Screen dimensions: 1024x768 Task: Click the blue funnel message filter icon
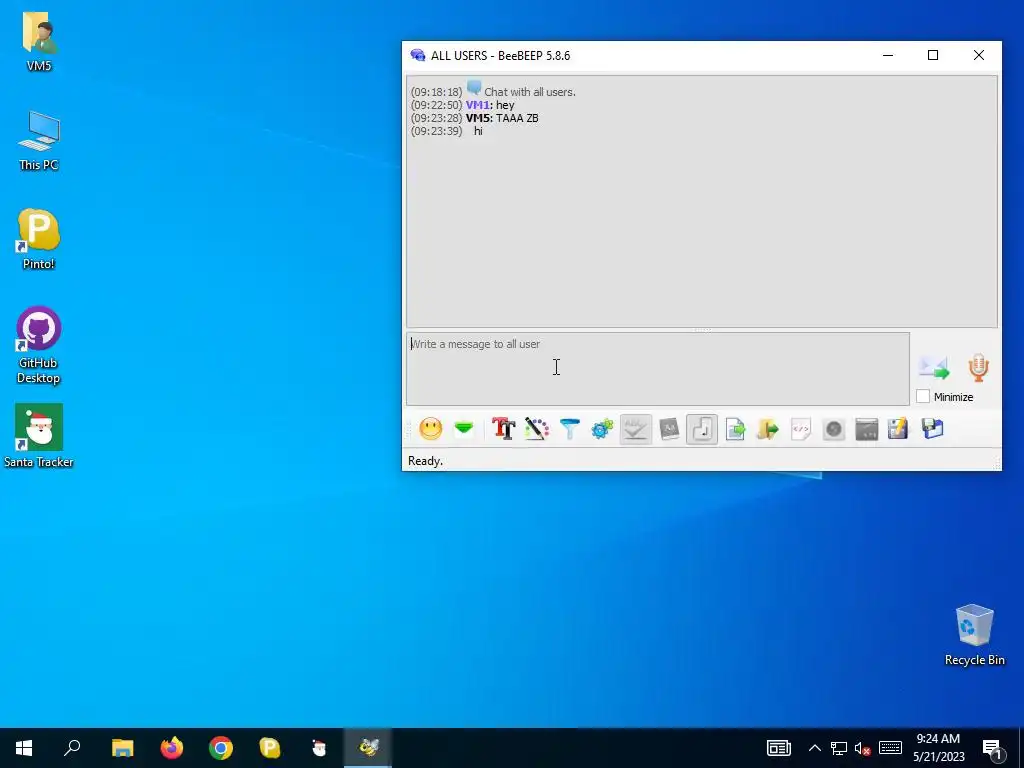570,429
